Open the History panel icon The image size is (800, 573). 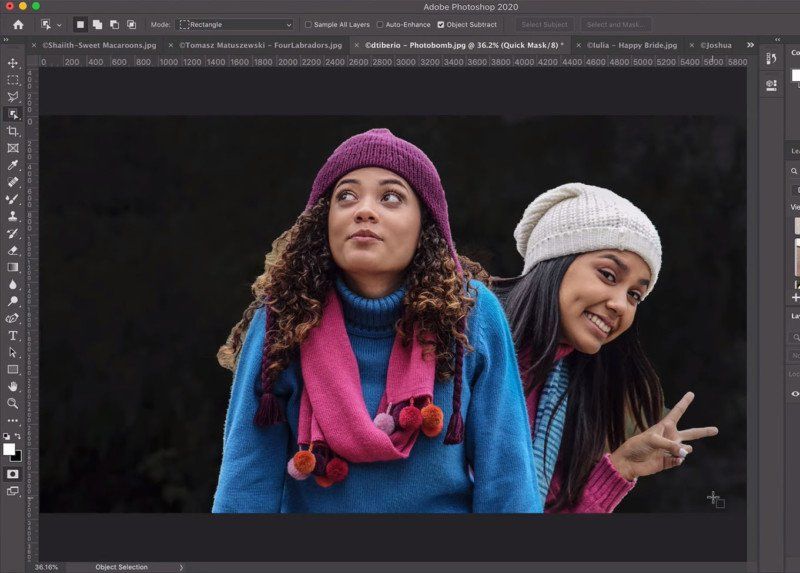pos(771,59)
